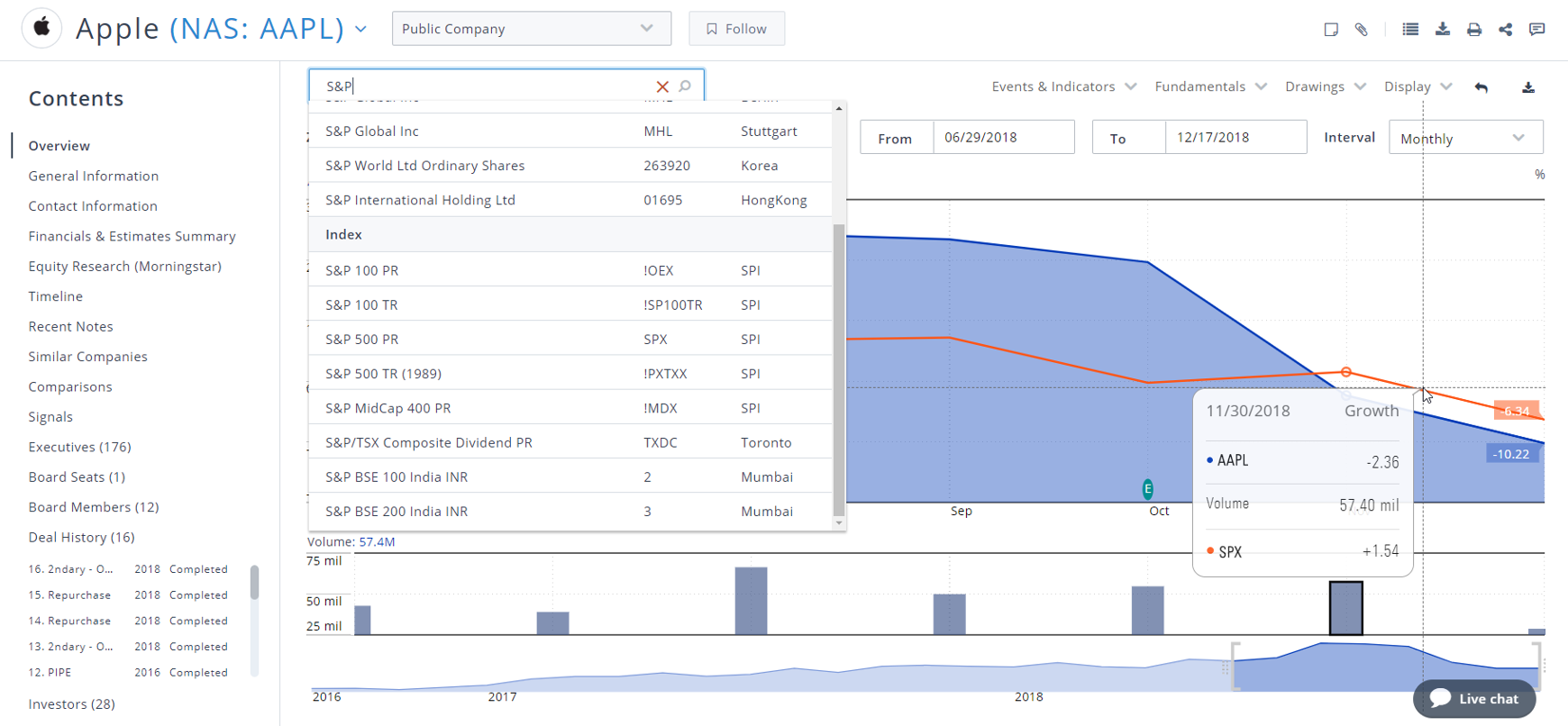Click the left range handle on the timeline navigator
Screen dimensions: 1568x726
tap(1235, 667)
